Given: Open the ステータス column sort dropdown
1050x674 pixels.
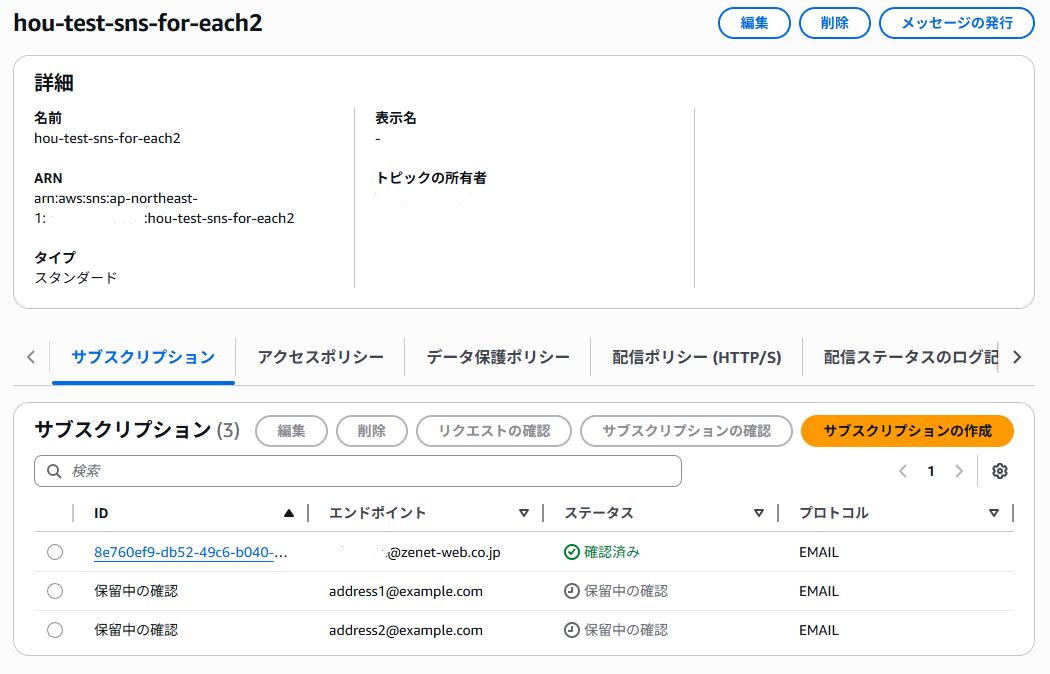Looking at the screenshot, I should [759, 513].
